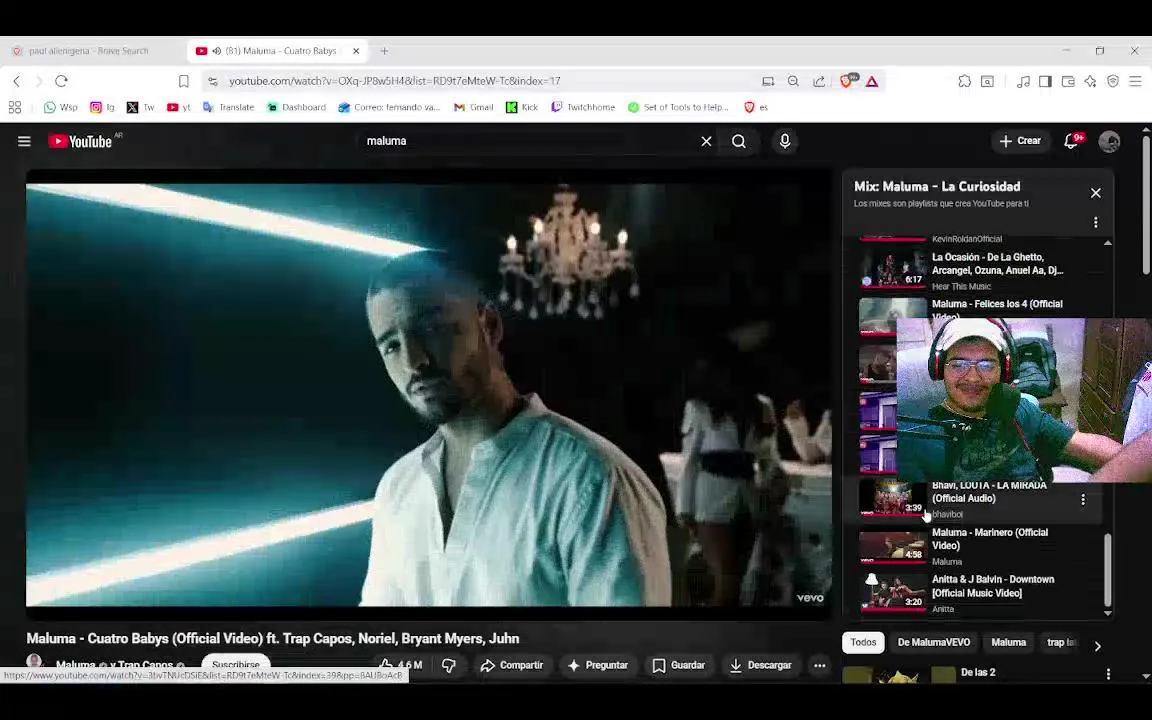Screen dimensions: 1152x720
Task: Click the Crear button
Action: pyautogui.click(x=1020, y=141)
